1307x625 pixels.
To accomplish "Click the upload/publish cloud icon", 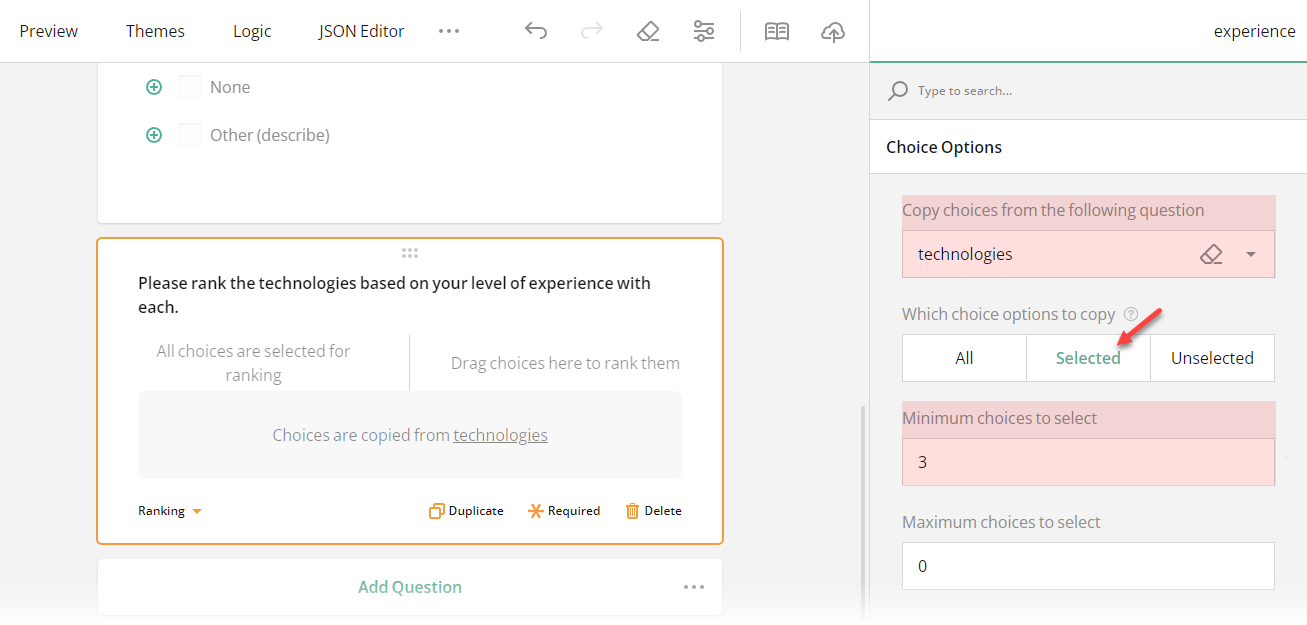I will tap(832, 31).
